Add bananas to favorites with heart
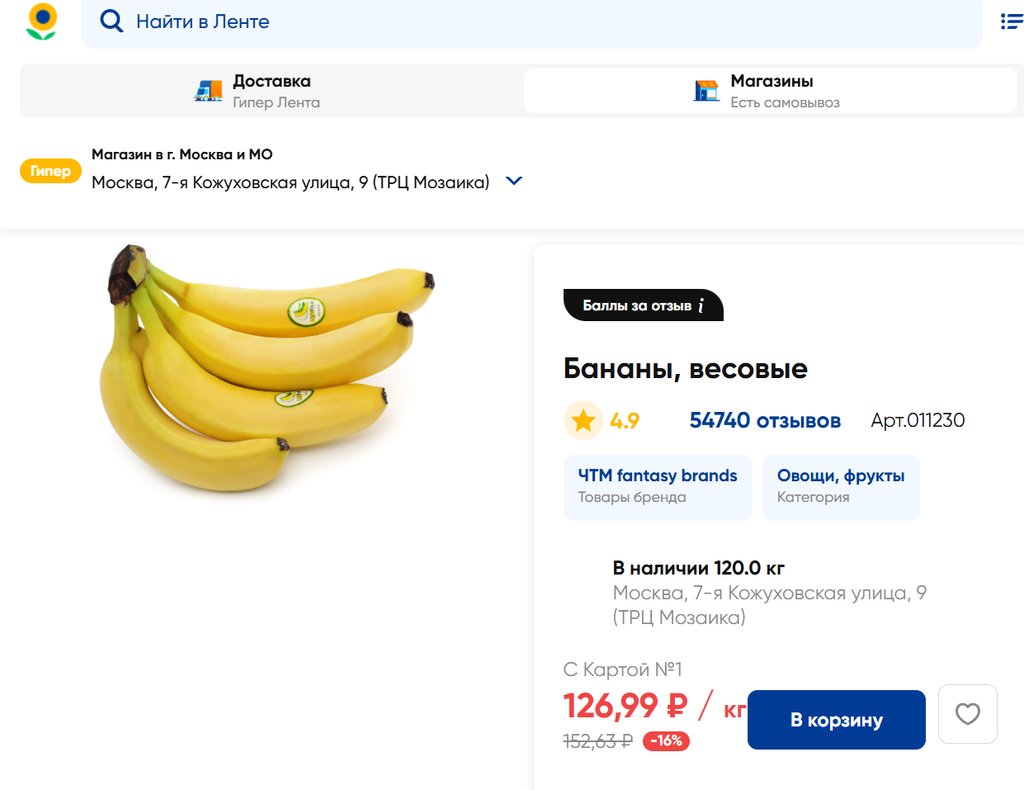 coord(967,714)
